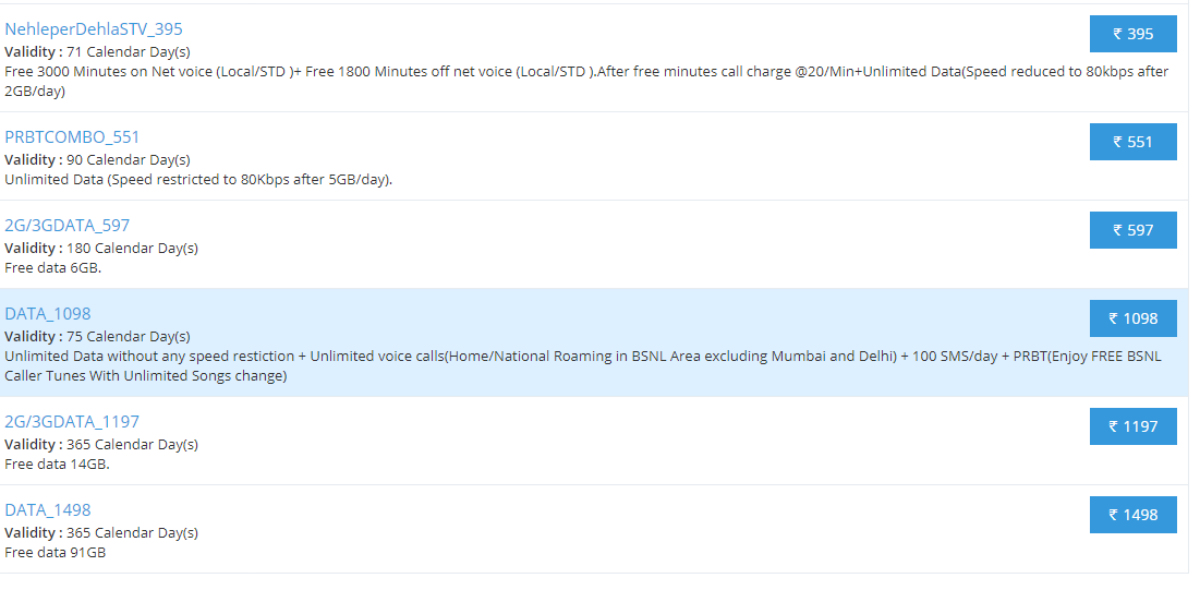
Task: Choose the ₹ 597 price button
Action: tap(1133, 230)
